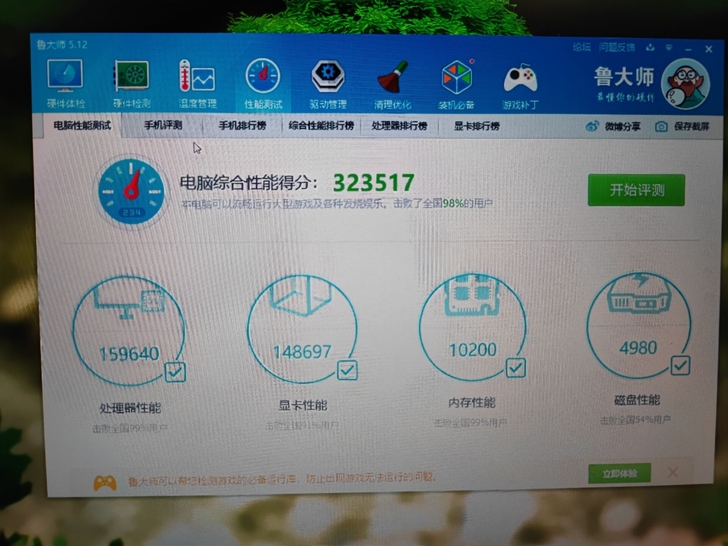Switch to 处理器排行榜 tab
This screenshot has width=728, height=546.
tap(399, 125)
